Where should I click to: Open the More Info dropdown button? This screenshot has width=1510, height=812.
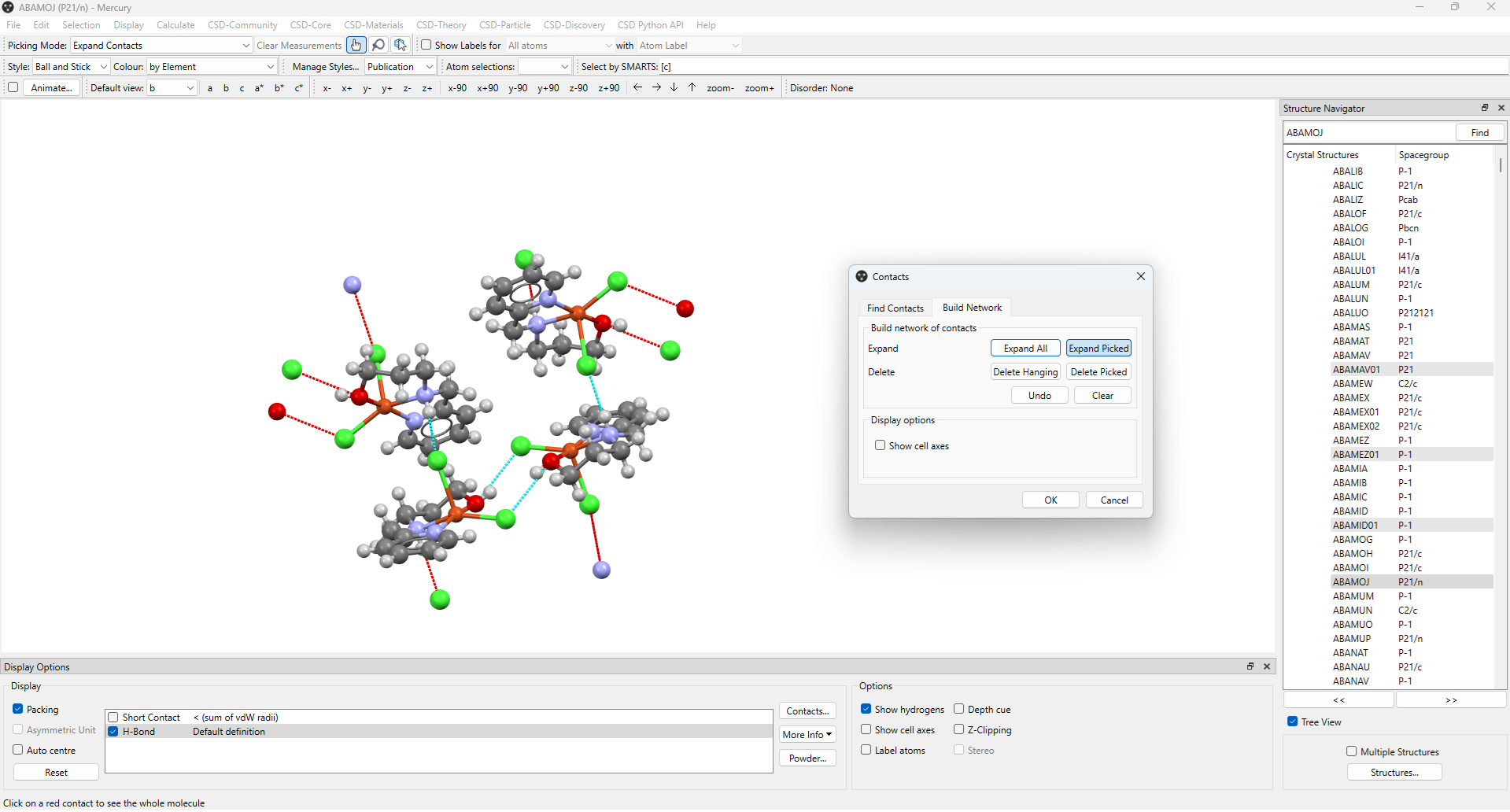point(807,734)
